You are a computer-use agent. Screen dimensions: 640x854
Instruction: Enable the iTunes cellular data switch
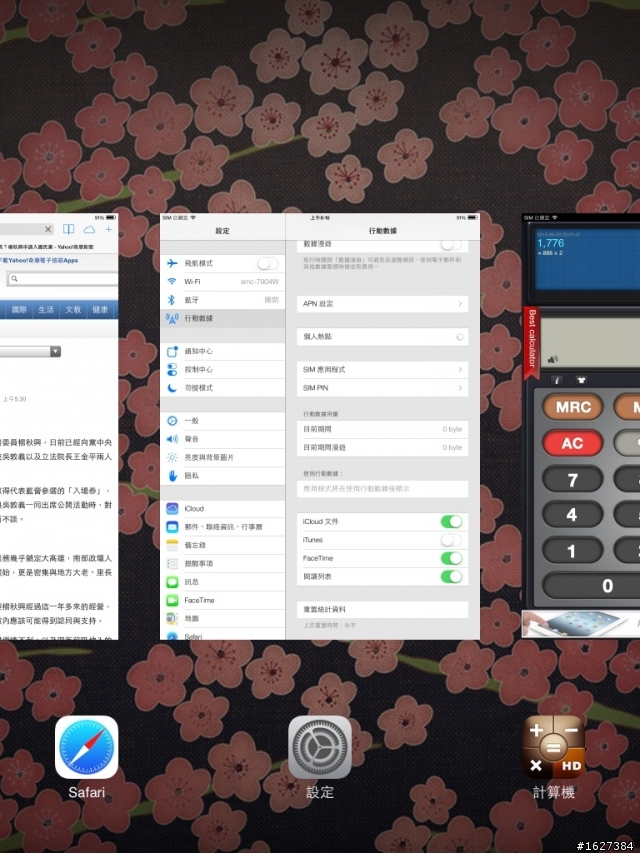point(451,540)
